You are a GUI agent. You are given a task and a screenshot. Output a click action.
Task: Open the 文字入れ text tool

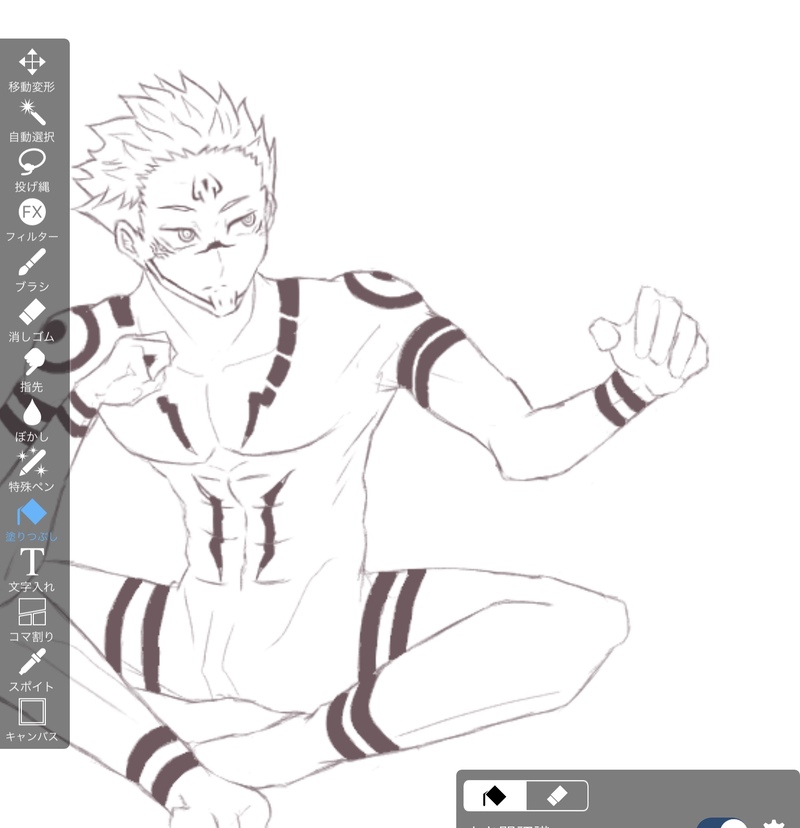pyautogui.click(x=32, y=570)
